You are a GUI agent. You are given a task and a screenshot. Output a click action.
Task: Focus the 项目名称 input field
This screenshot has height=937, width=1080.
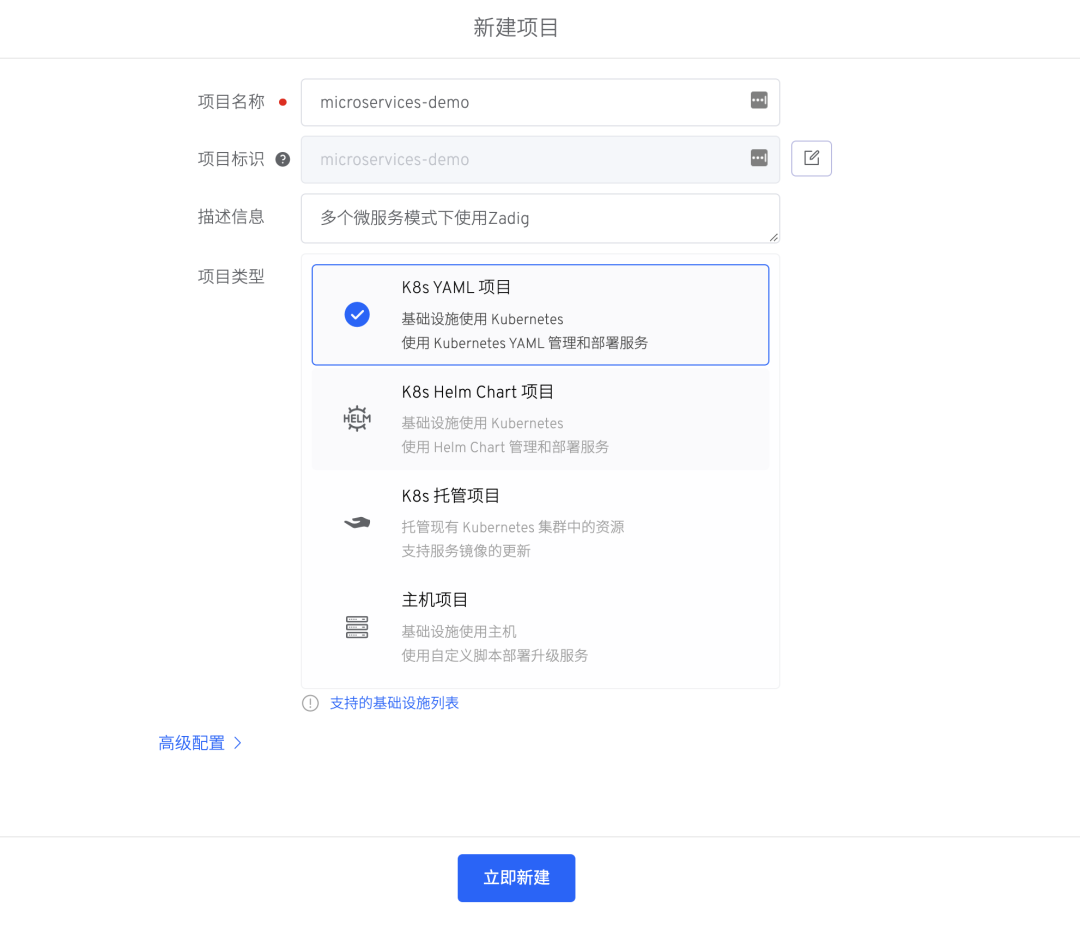click(540, 102)
